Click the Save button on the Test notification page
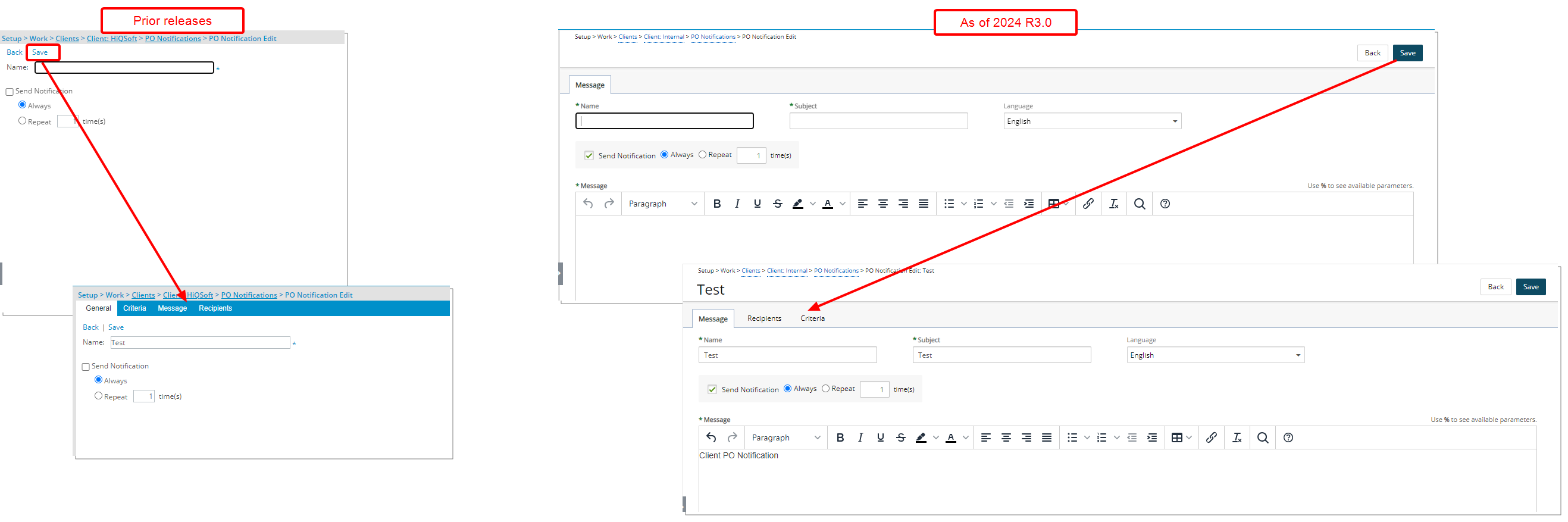This screenshot has height=522, width=1568. (1531, 287)
